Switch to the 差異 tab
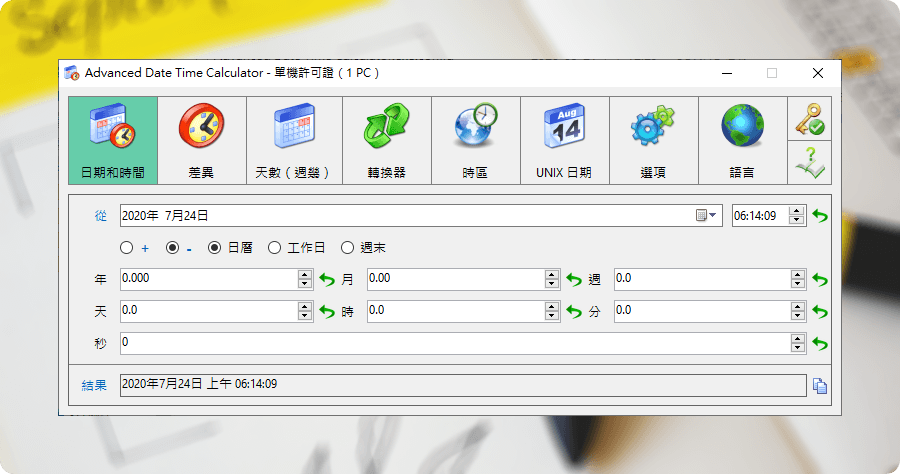 (201, 141)
